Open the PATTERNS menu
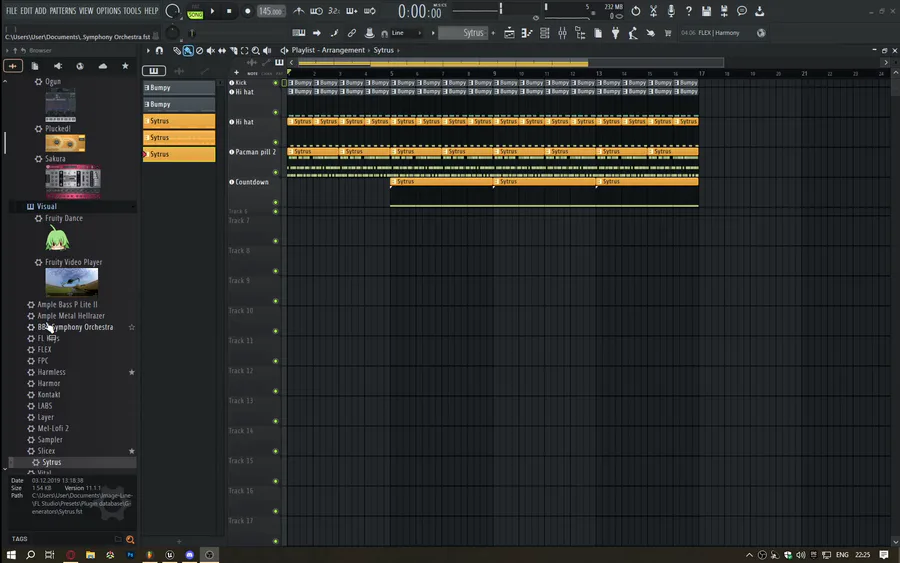Screen dimensions: 900x563 click(x=63, y=11)
